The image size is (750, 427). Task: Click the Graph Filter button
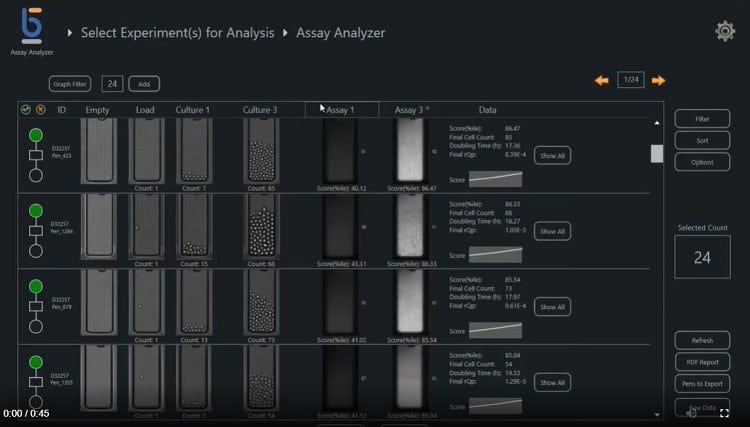[x=70, y=84]
